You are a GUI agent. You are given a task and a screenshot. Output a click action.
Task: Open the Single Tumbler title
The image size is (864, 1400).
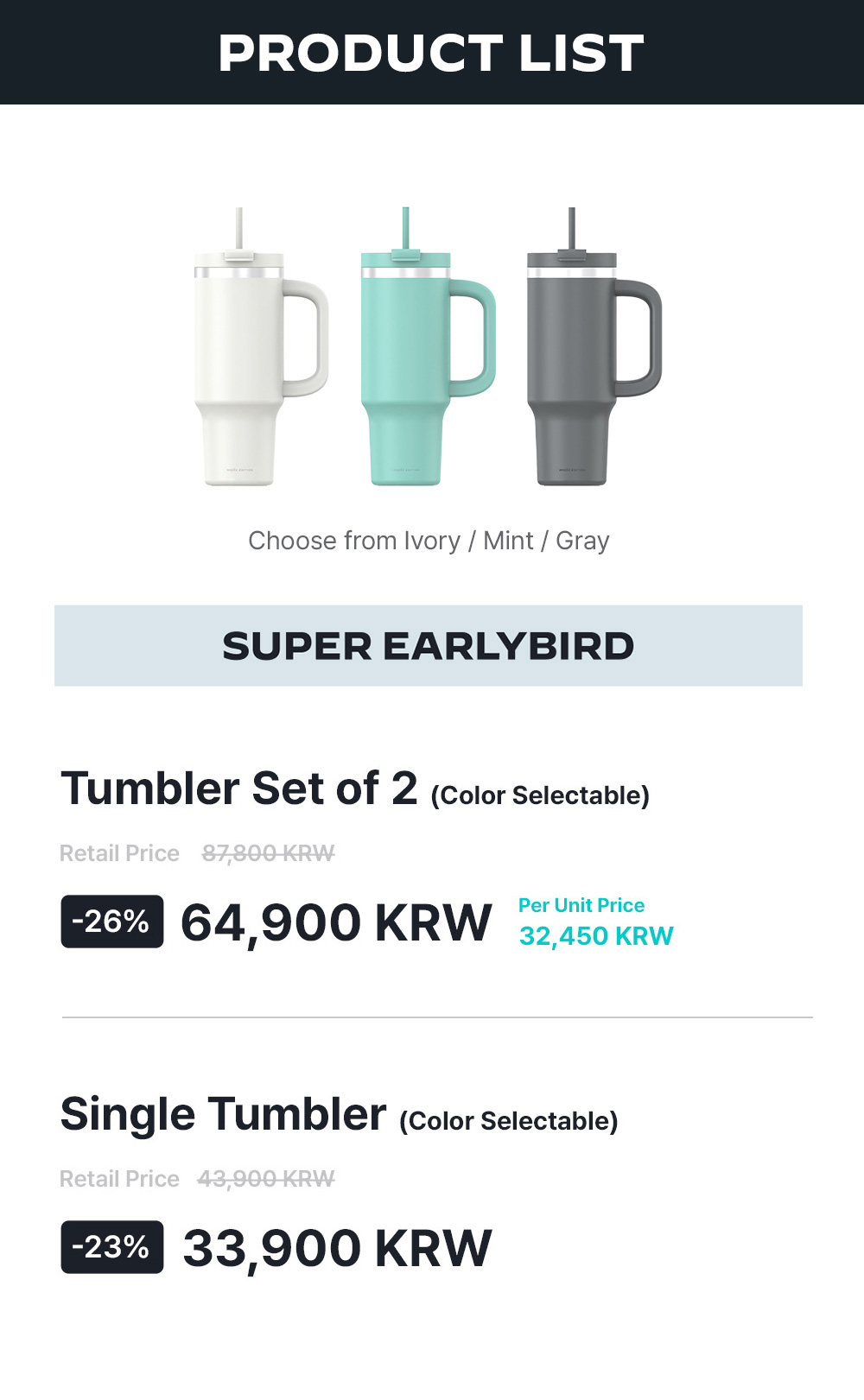(223, 1114)
